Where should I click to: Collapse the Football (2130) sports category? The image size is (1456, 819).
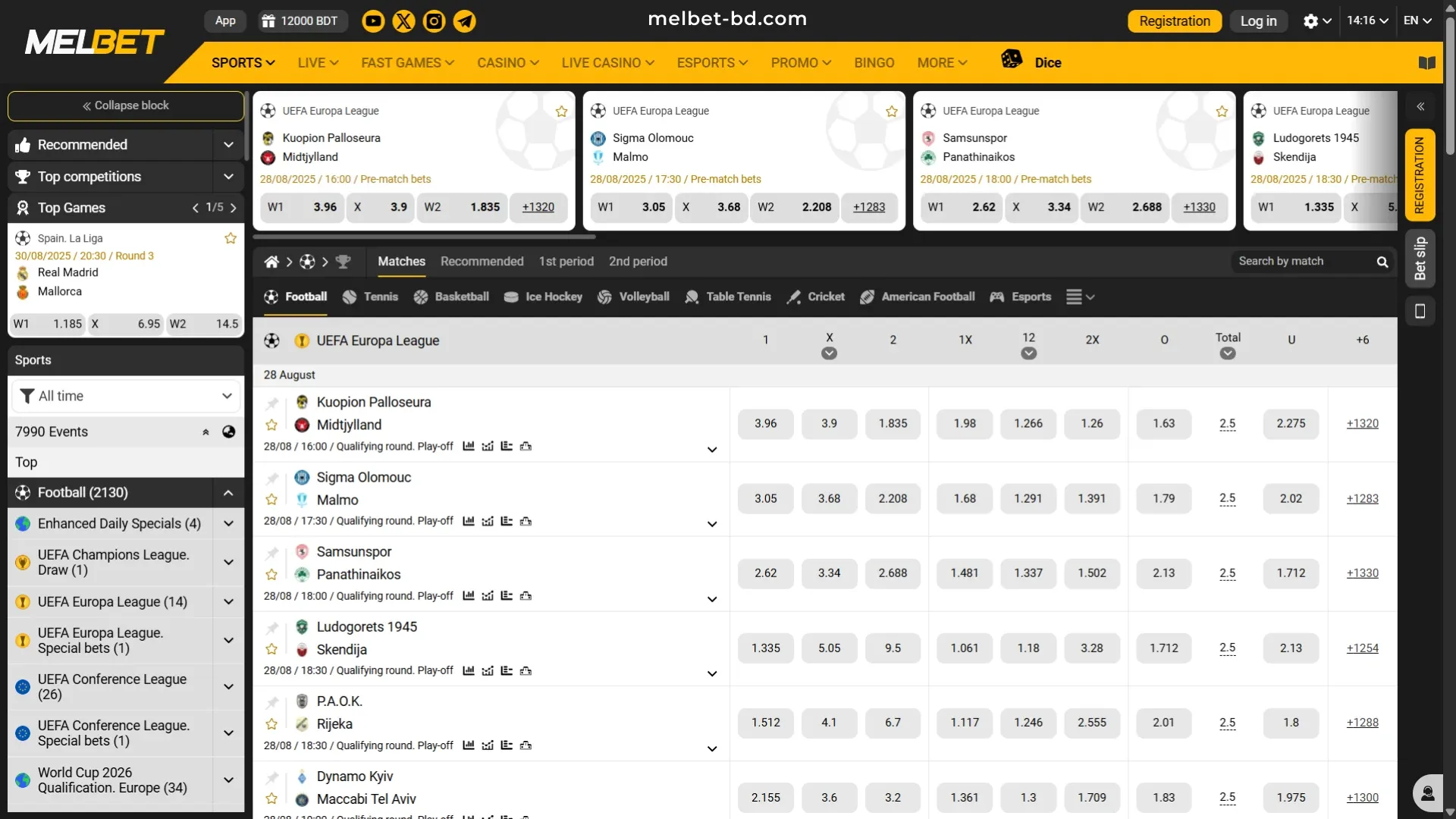(x=227, y=492)
